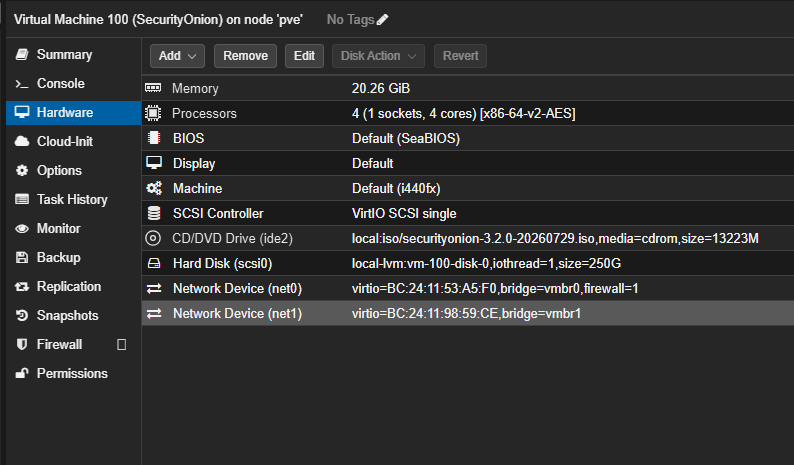Open the Disk Action dropdown
The width and height of the screenshot is (794, 465).
point(378,56)
